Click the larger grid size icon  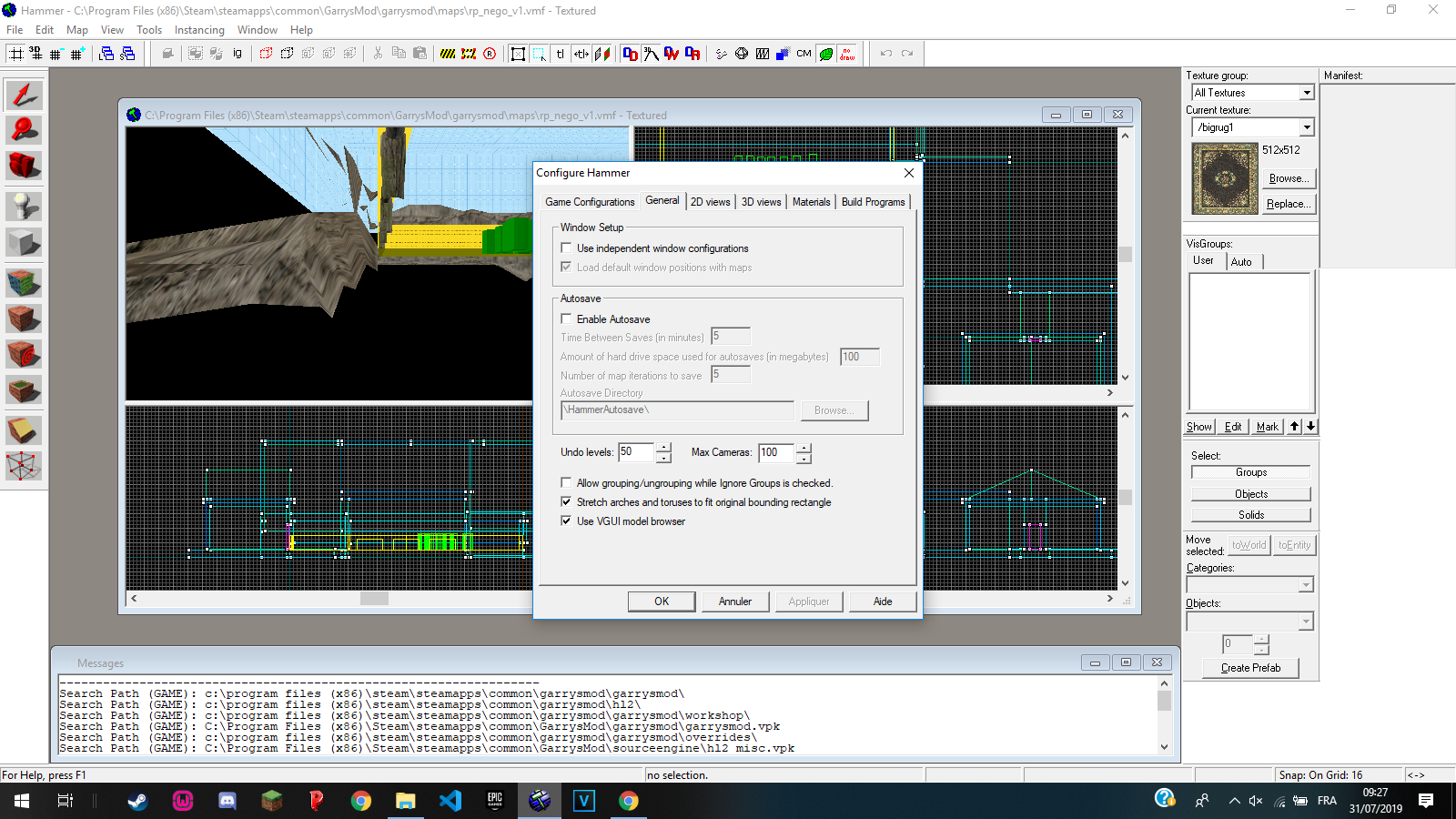click(77, 54)
